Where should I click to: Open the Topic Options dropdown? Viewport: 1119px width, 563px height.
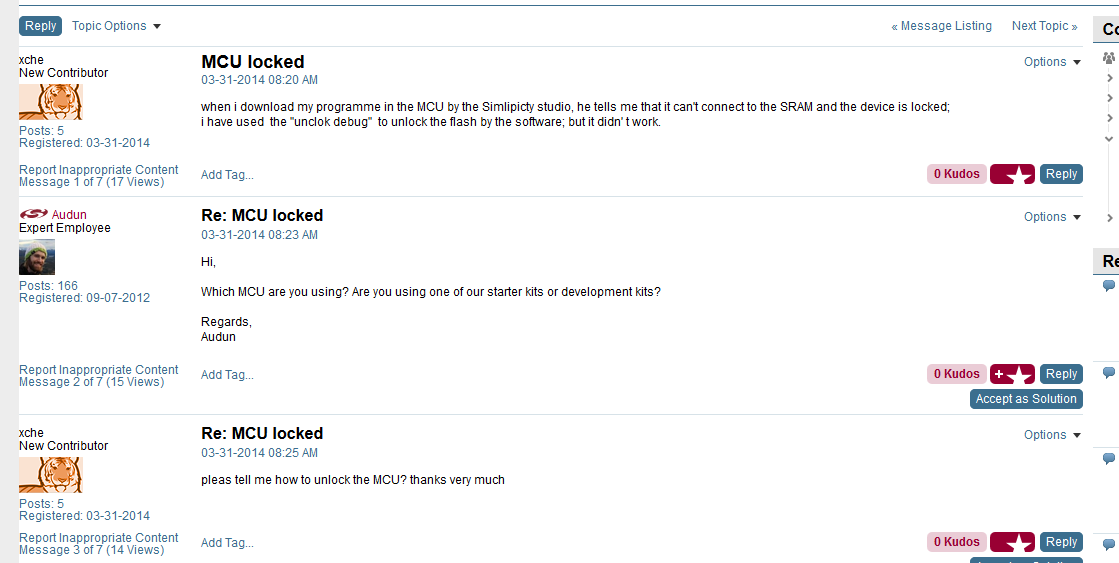tap(116, 26)
